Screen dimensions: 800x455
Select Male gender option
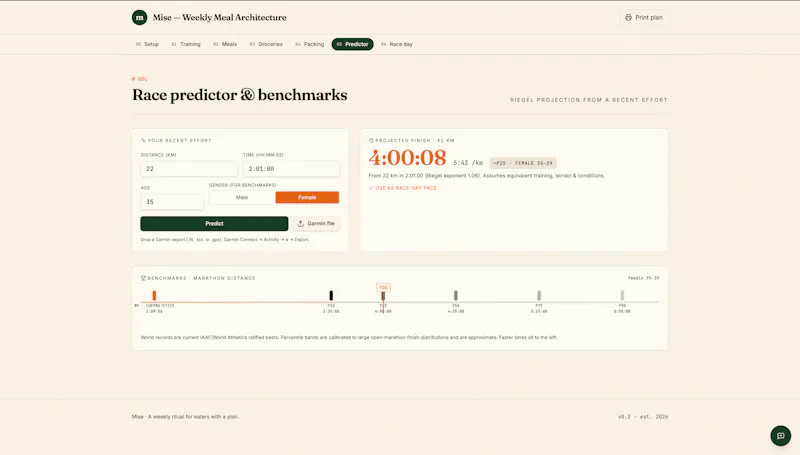pos(242,197)
